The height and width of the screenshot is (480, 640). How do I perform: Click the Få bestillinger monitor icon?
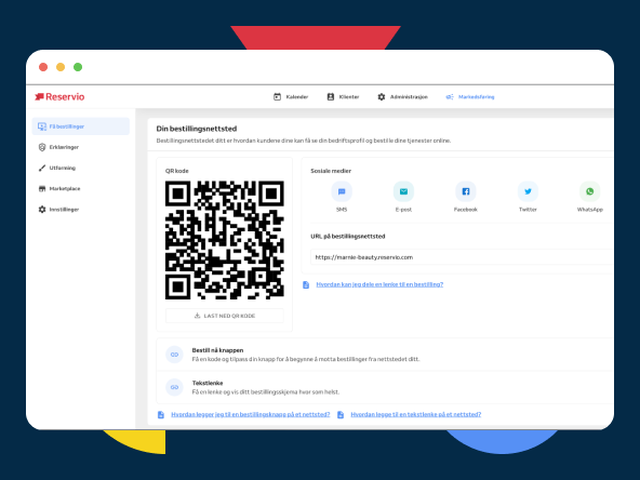42,127
